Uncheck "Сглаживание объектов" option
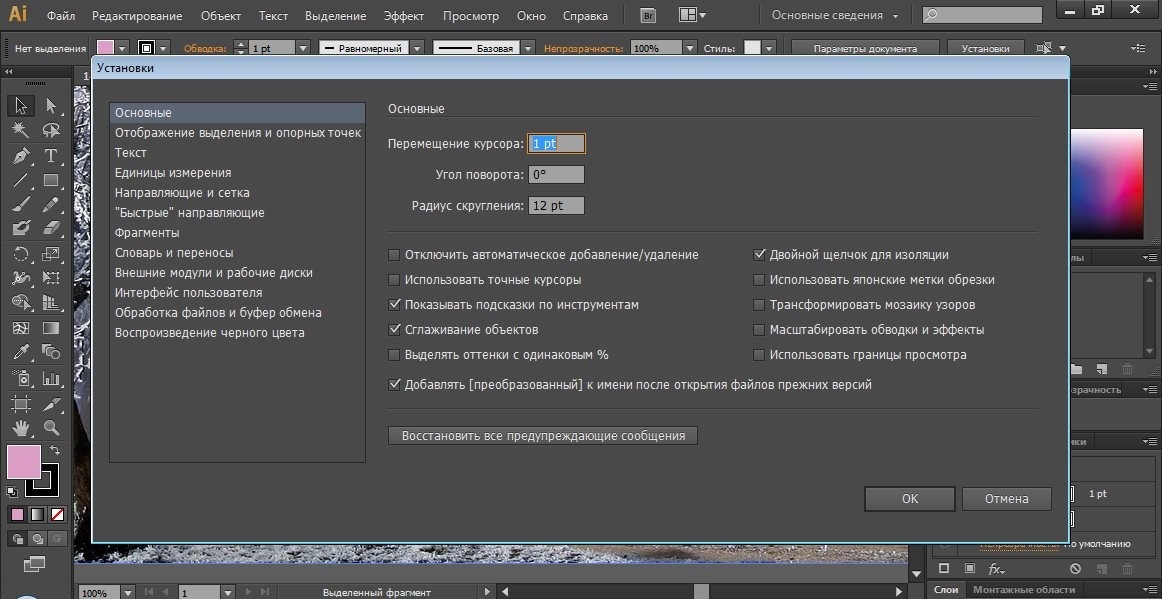The image size is (1162, 599). [x=394, y=330]
